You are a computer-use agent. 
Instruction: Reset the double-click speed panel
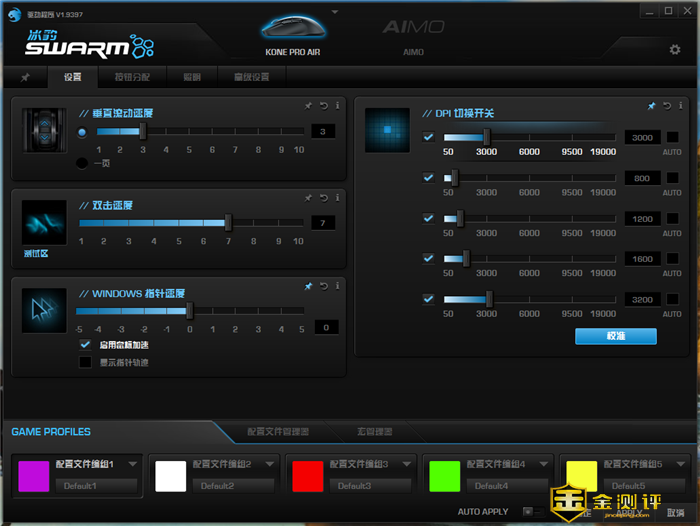tap(323, 198)
